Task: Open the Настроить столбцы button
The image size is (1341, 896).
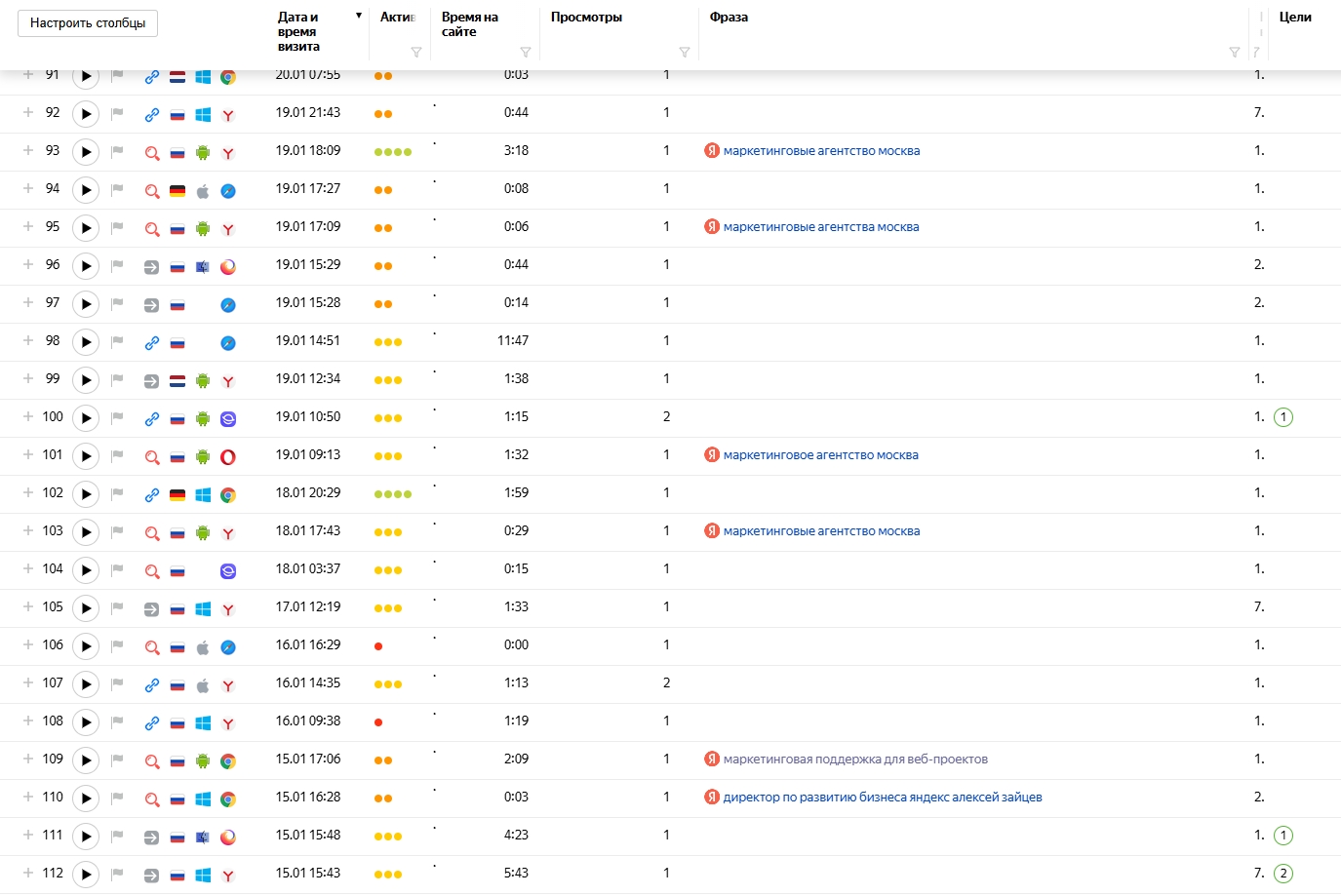Action: pyautogui.click(x=88, y=23)
